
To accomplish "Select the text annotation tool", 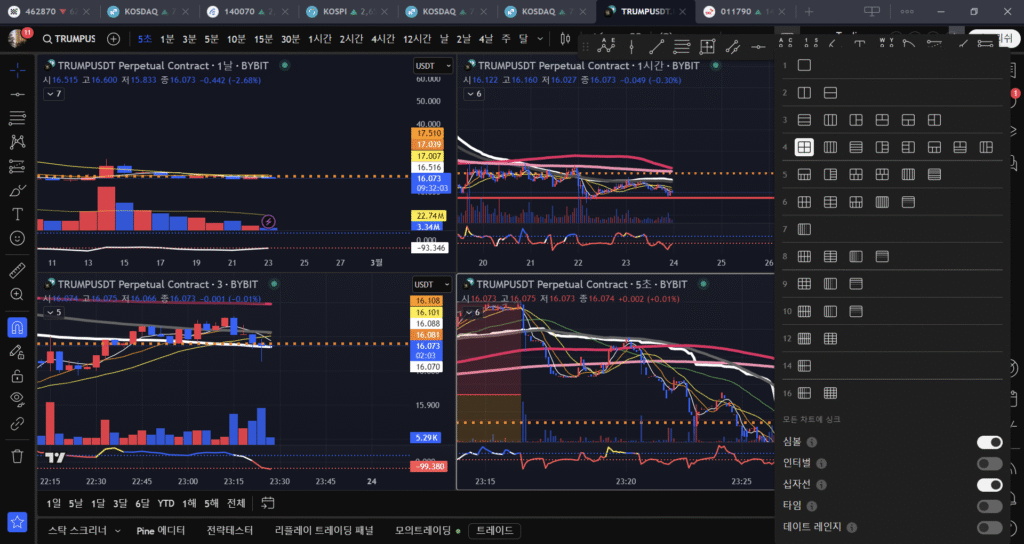I will (17, 214).
